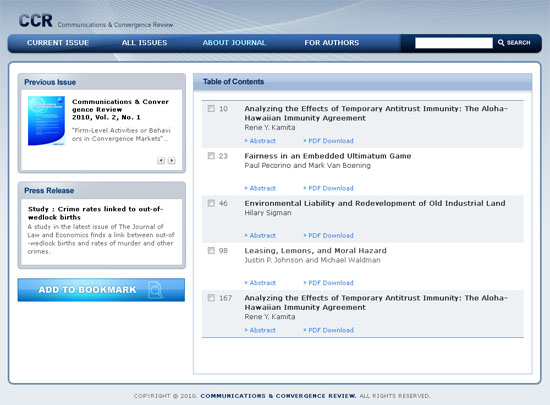Show next issue with right arrow
550x405 pixels.
tap(172, 161)
